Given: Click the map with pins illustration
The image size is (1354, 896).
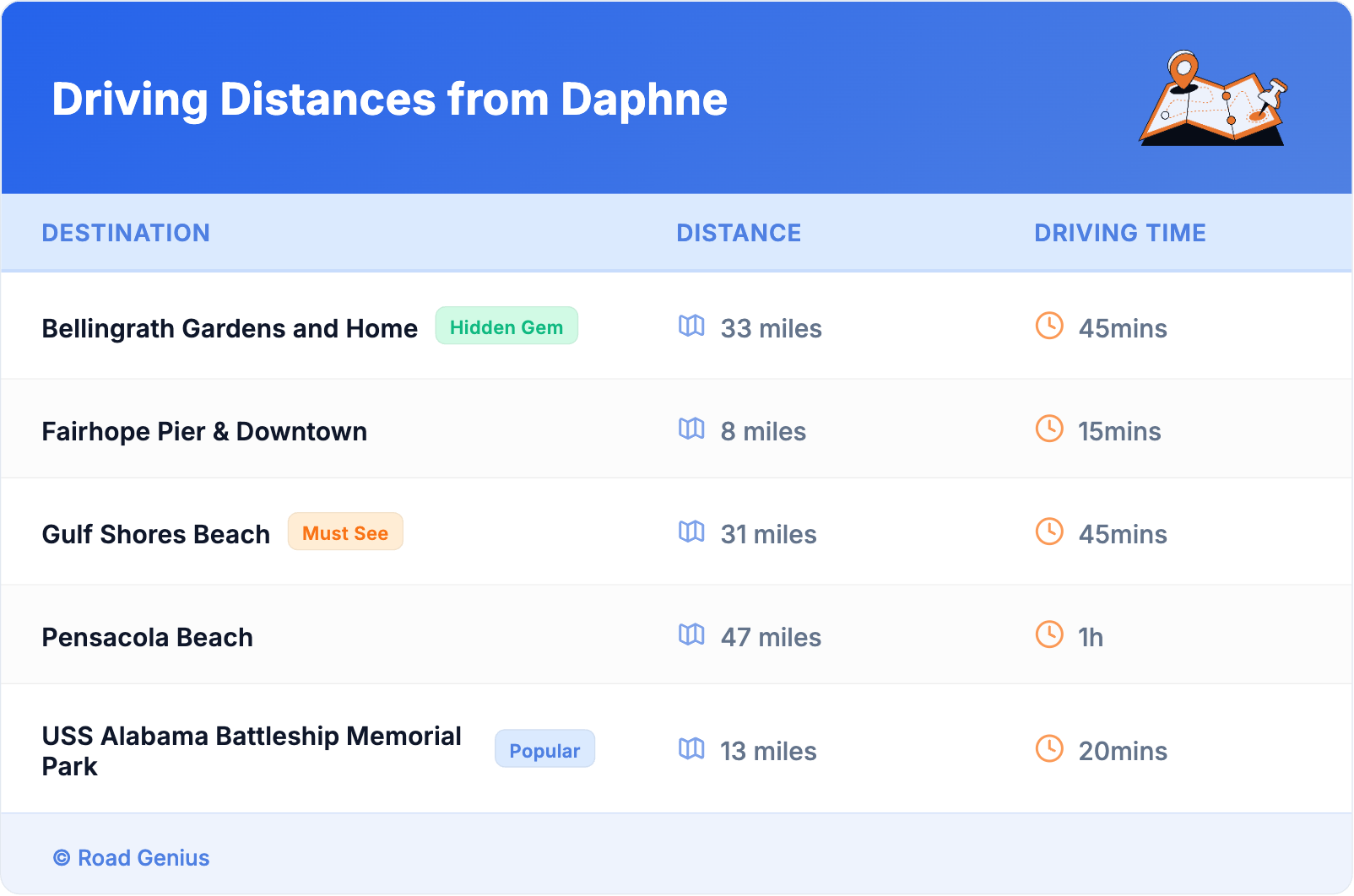Looking at the screenshot, I should coord(1213,99).
